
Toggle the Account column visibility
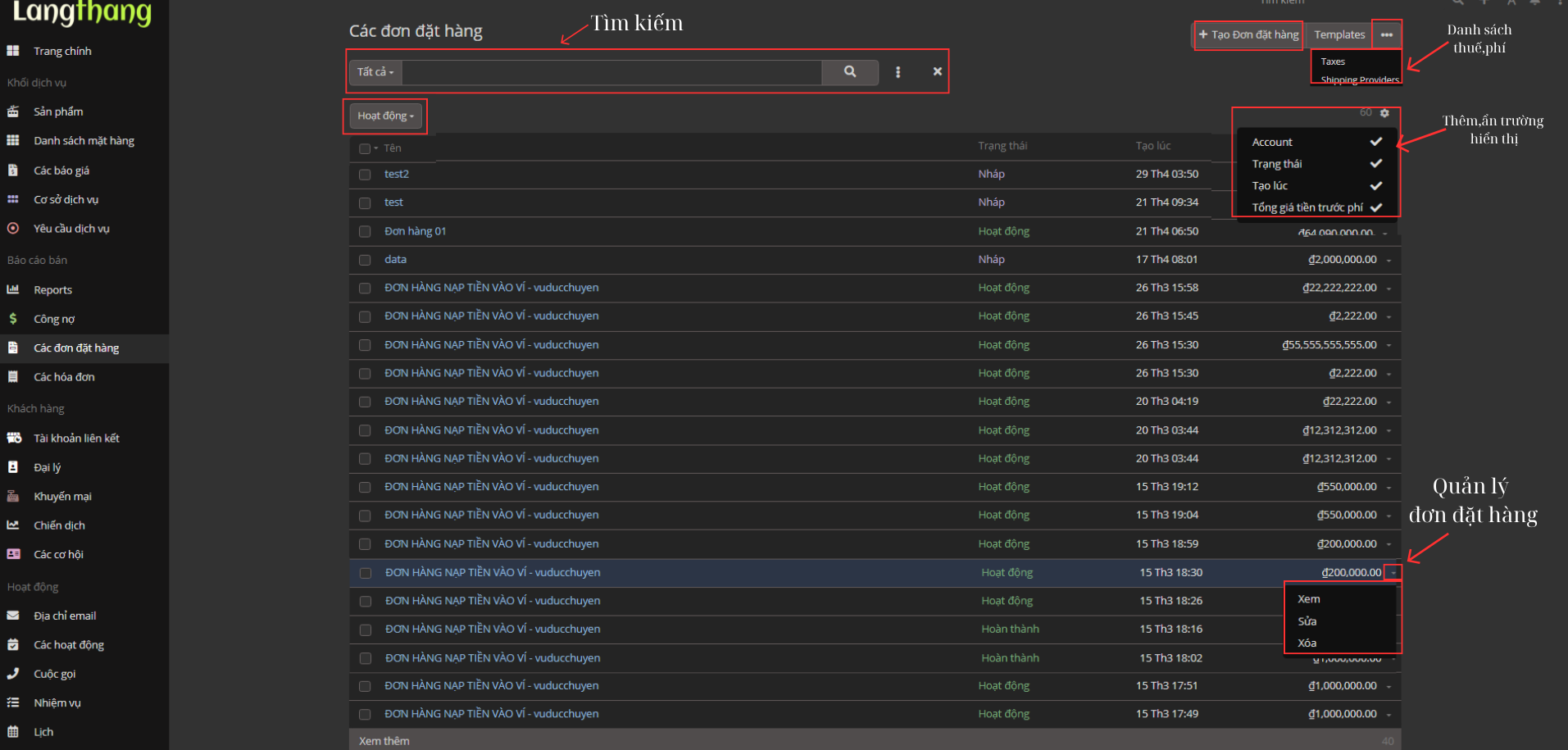click(1315, 142)
